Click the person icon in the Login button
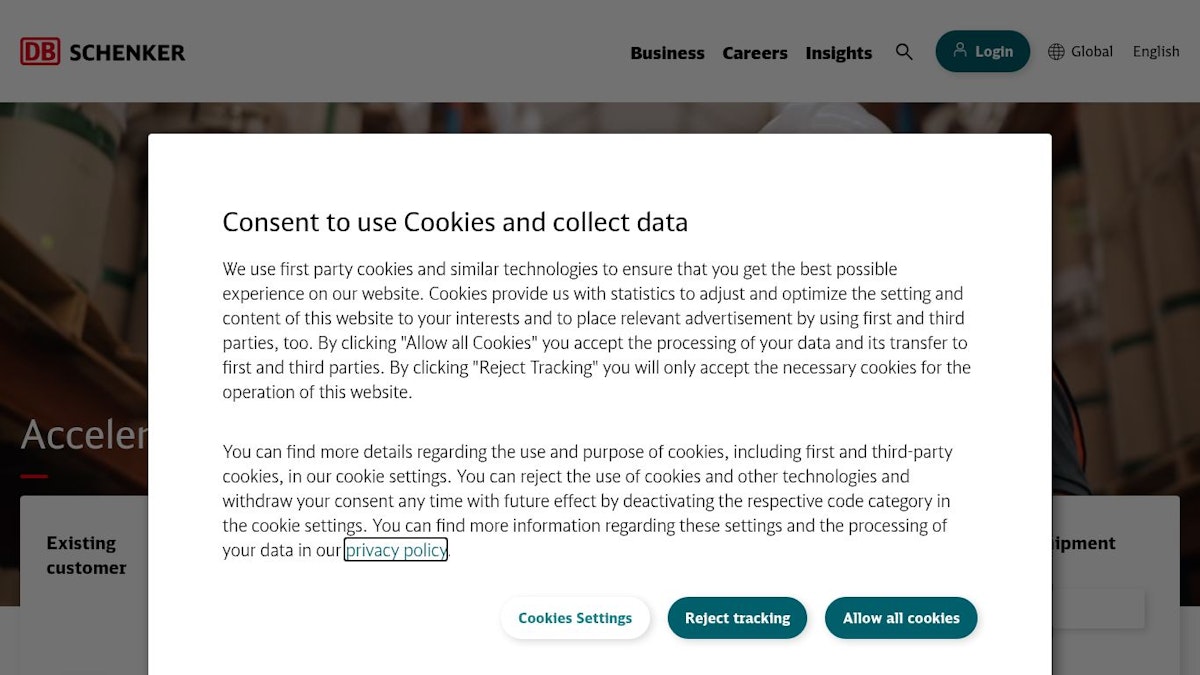Viewport: 1200px width, 675px height. [x=960, y=50]
